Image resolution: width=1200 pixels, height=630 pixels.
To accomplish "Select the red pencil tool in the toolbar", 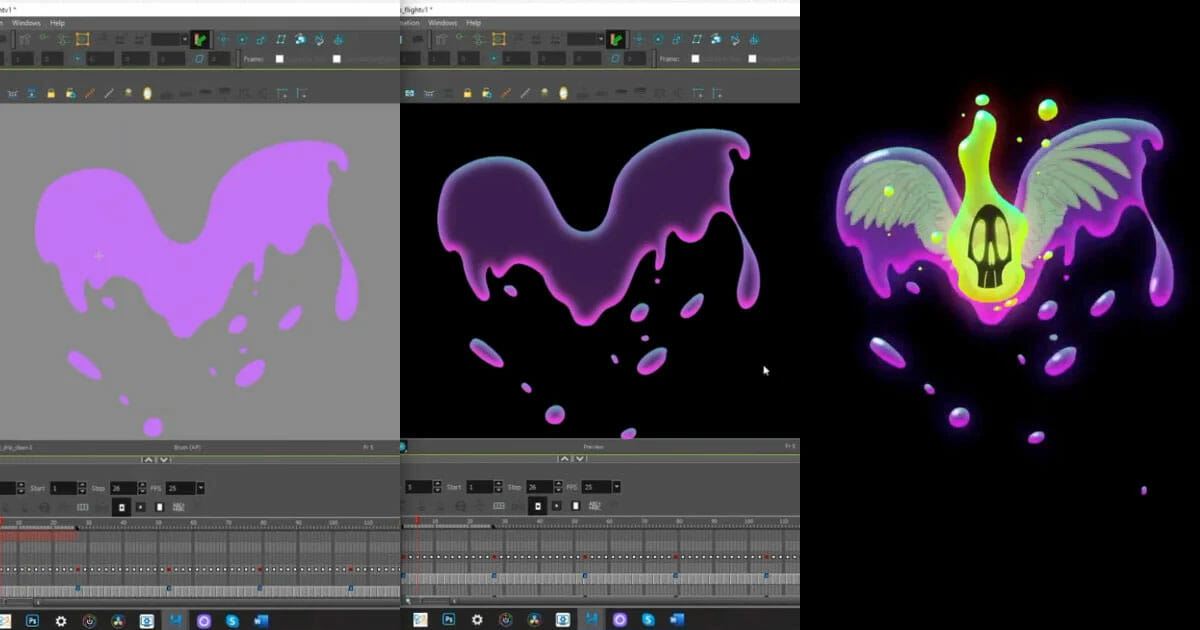I will point(88,92).
